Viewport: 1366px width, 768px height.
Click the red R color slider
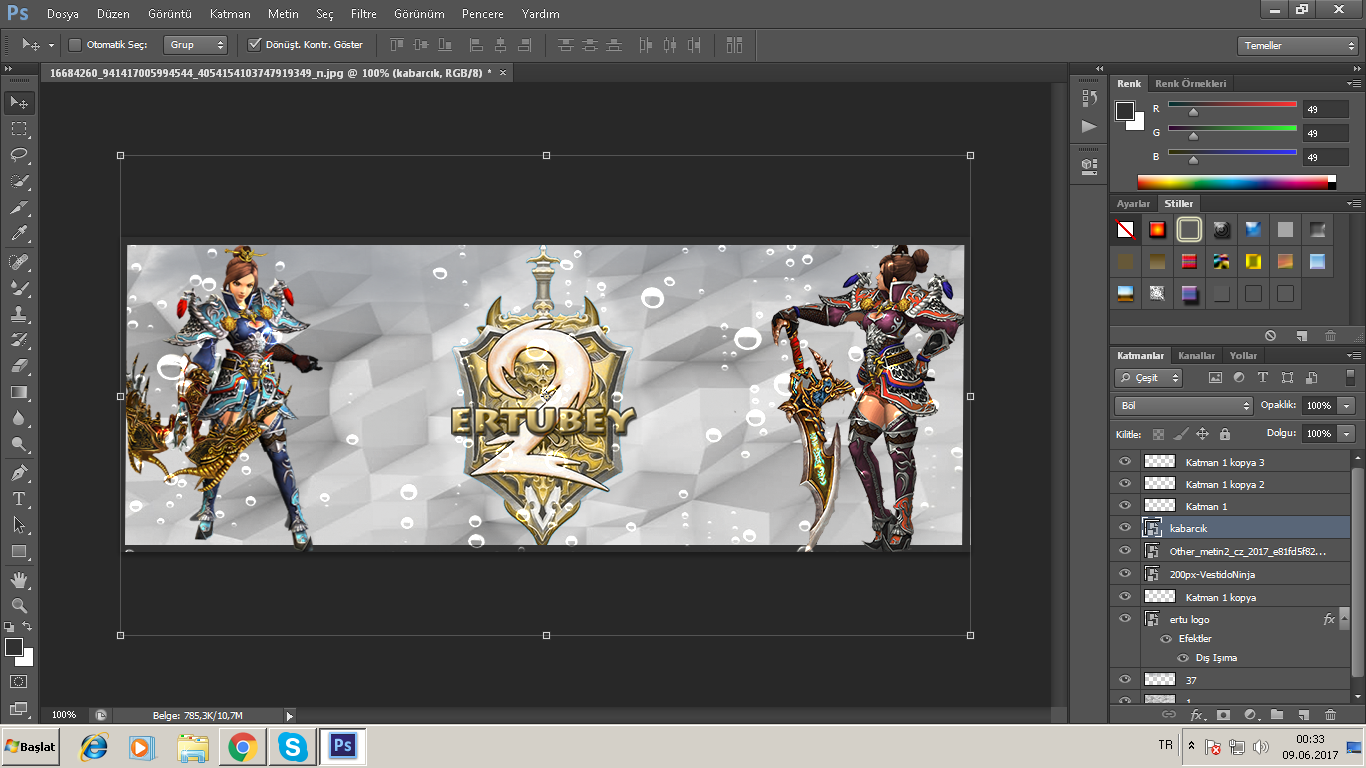1232,105
